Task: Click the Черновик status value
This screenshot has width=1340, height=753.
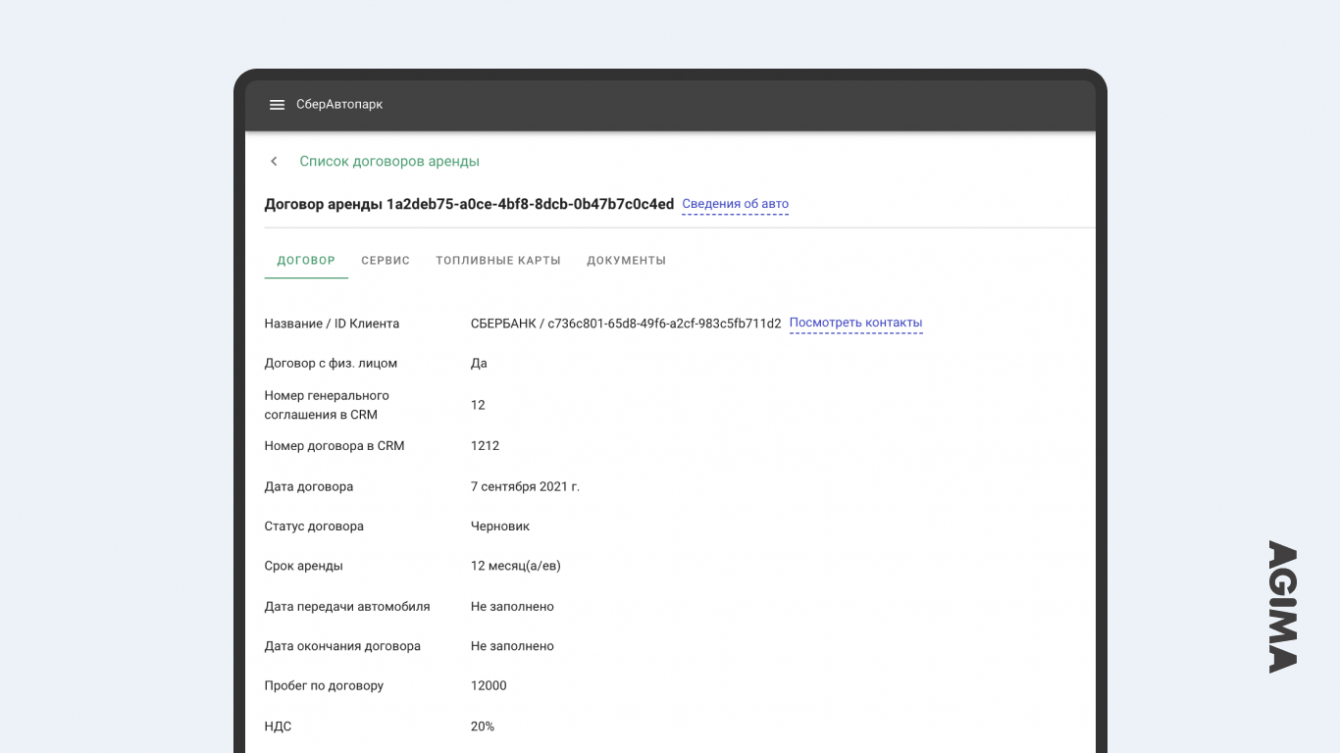Action: pos(500,526)
